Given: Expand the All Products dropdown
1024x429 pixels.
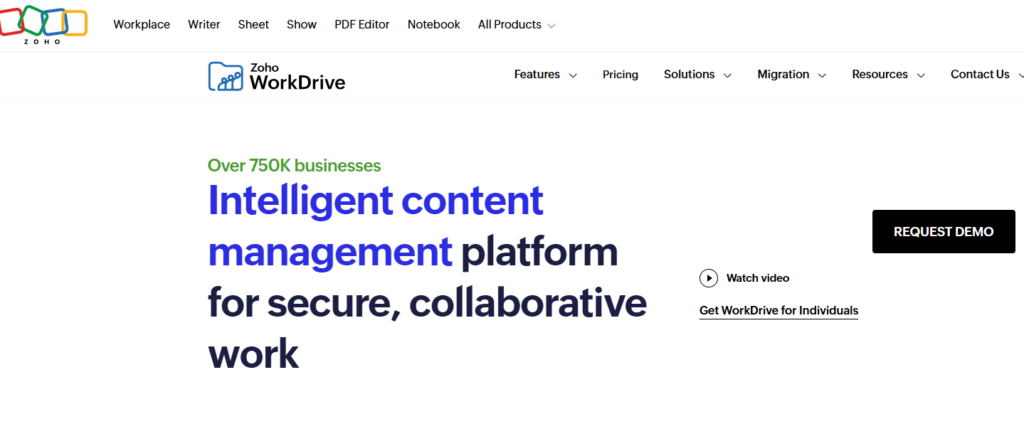Looking at the screenshot, I should coord(517,25).
